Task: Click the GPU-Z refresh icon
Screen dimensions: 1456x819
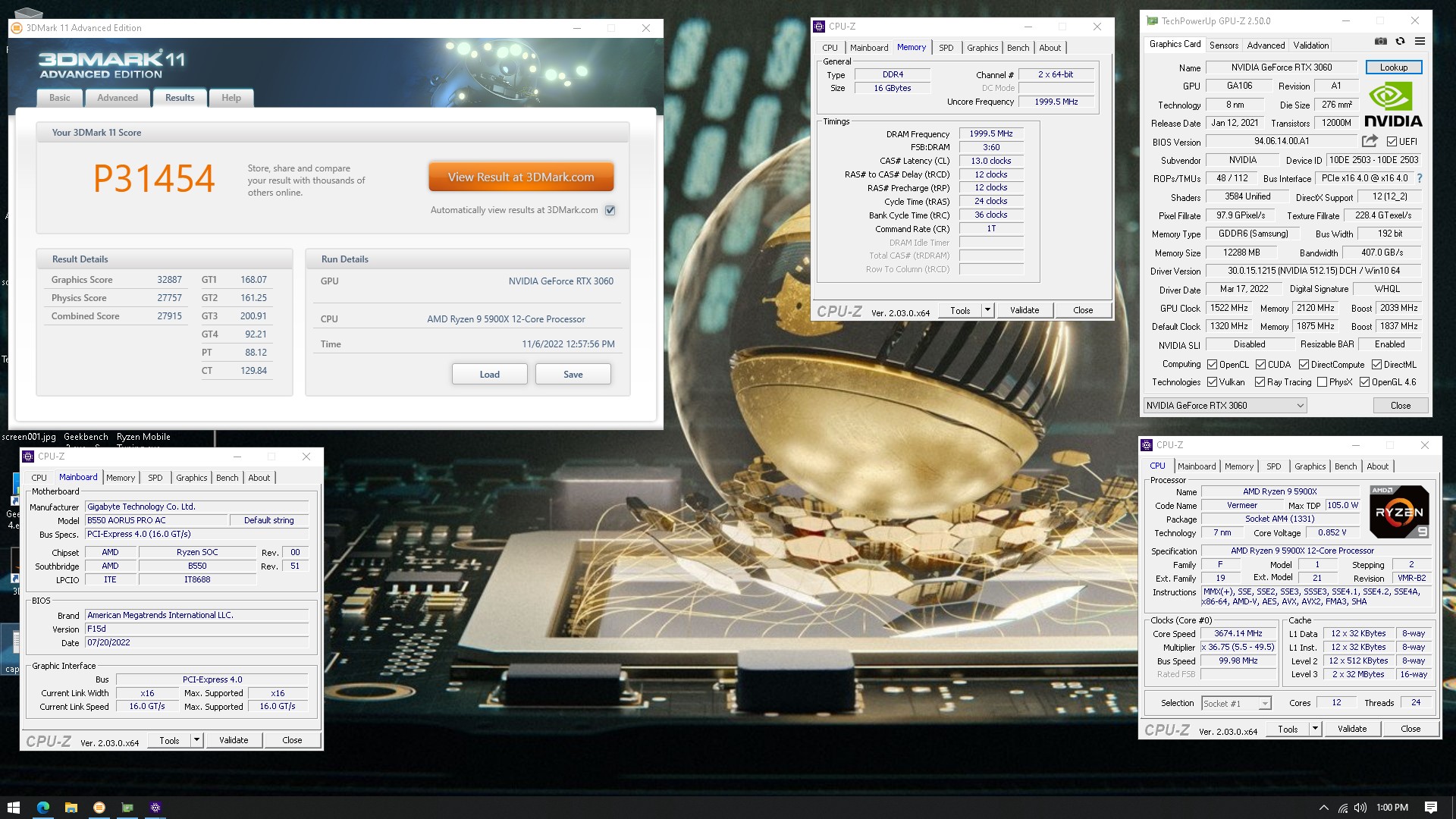Action: [1400, 41]
